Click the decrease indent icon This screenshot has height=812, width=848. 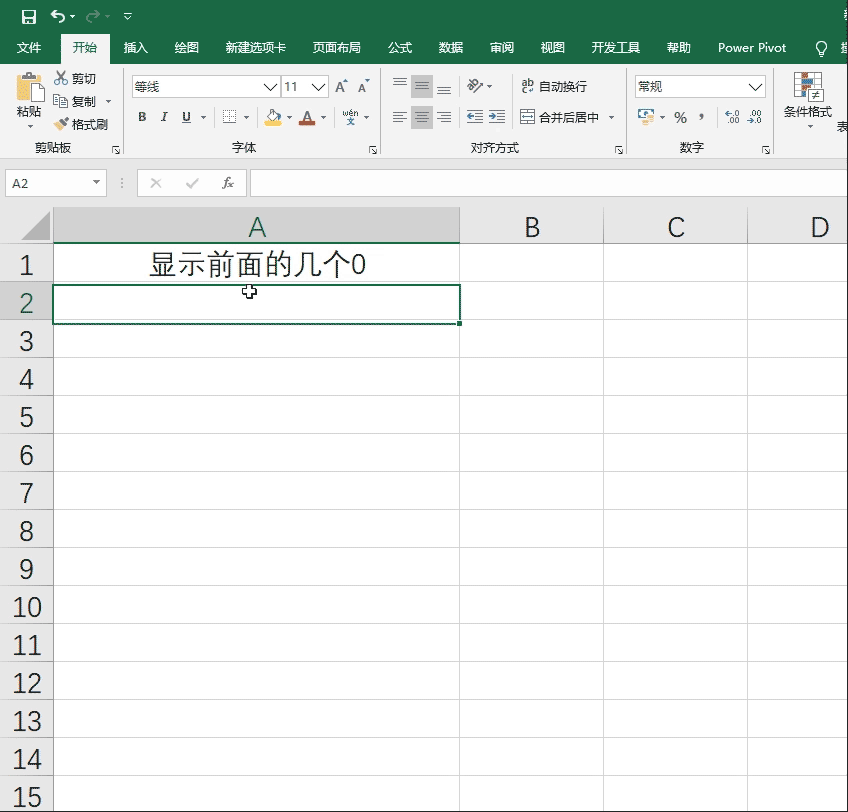coord(474,117)
